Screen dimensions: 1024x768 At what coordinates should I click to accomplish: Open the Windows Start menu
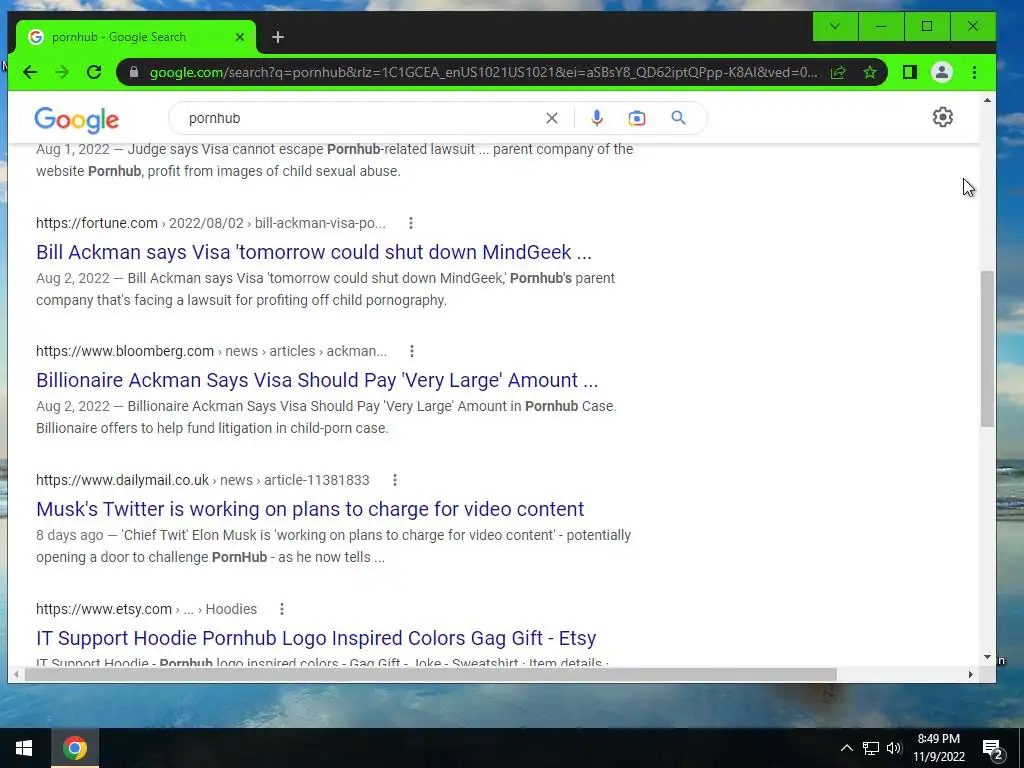(24, 748)
